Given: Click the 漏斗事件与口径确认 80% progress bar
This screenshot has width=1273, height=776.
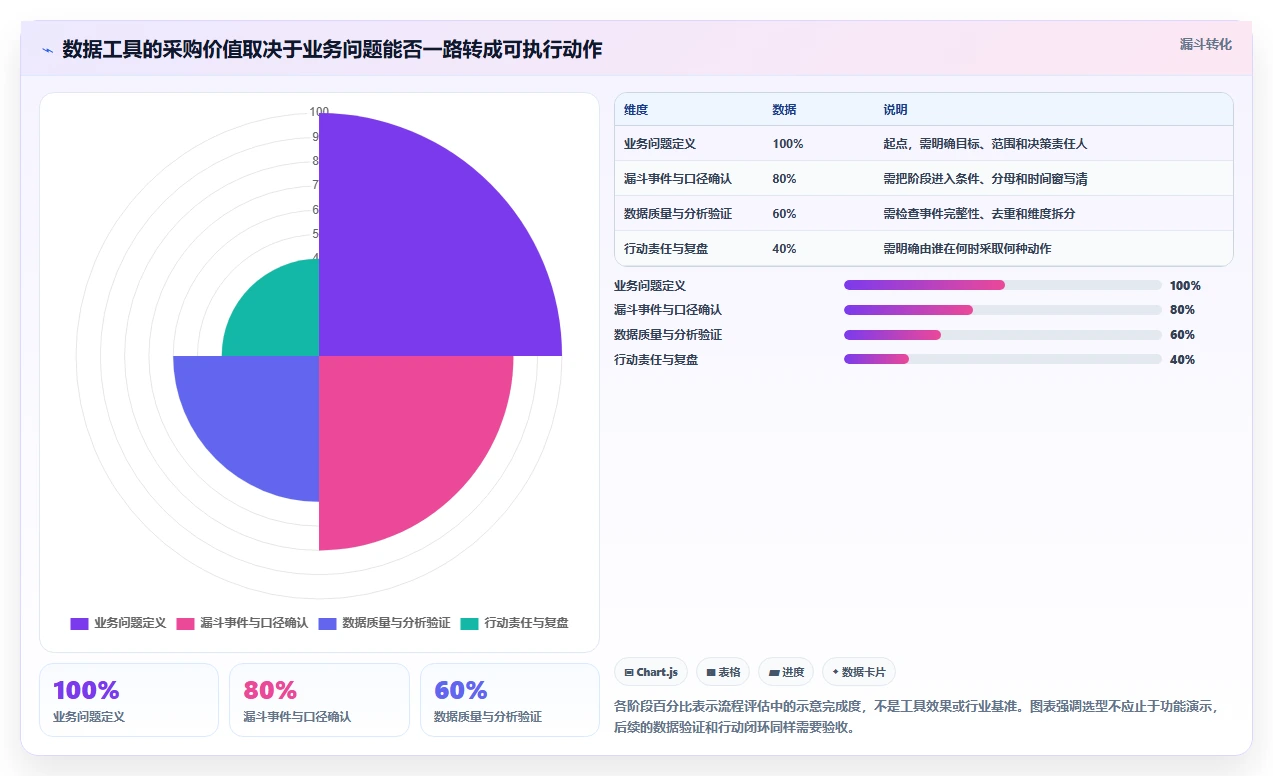Looking at the screenshot, I should 1003,310.
